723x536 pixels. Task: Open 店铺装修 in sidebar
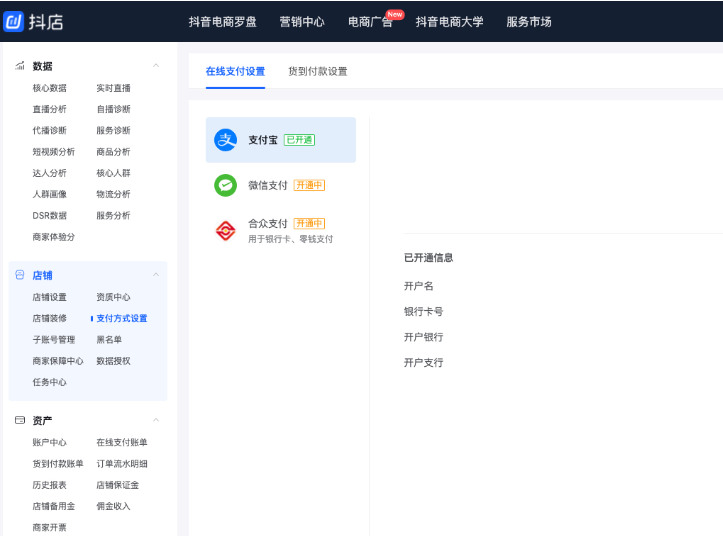[x=49, y=318]
